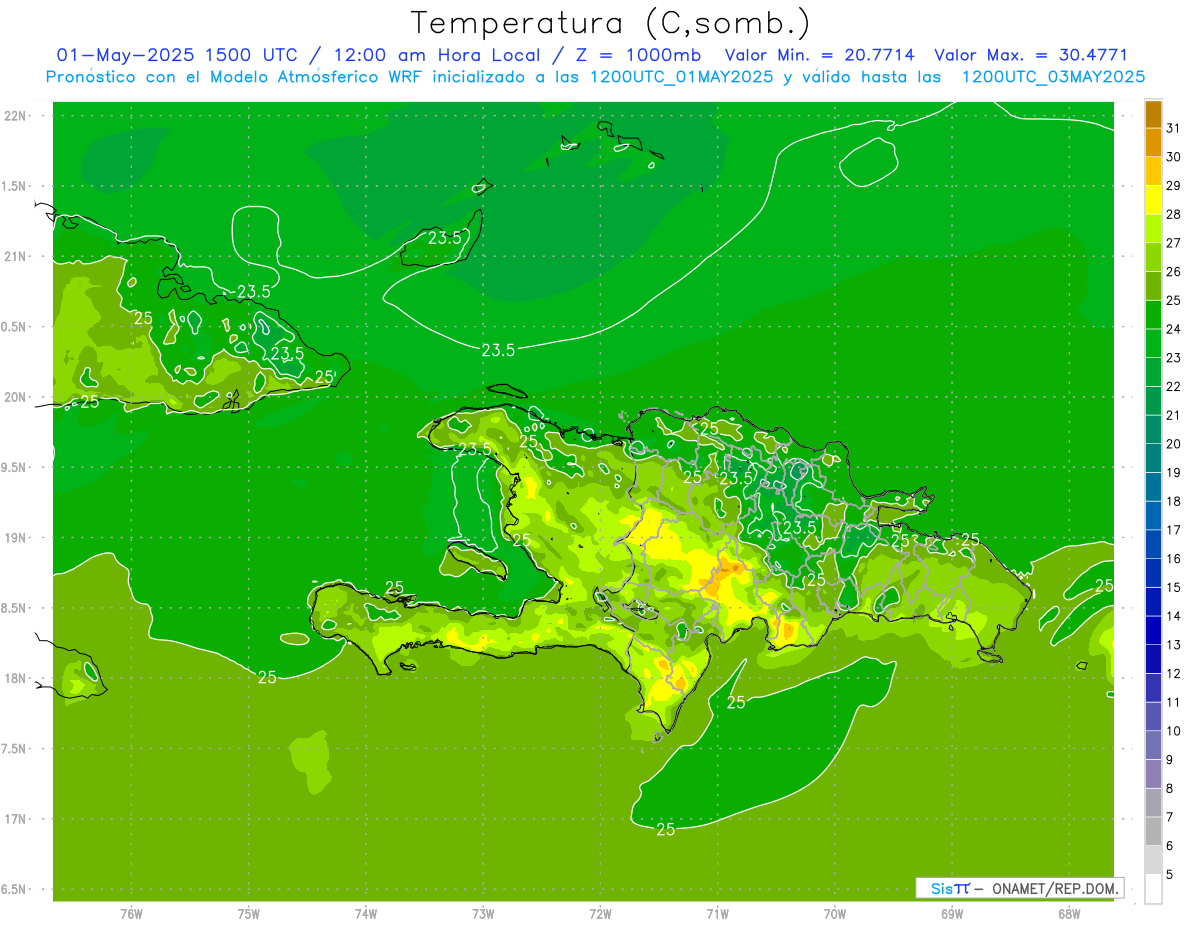This screenshot has width=1200, height=927.
Task: Click the 14 label on the color scale
Action: pyautogui.click(x=1174, y=616)
